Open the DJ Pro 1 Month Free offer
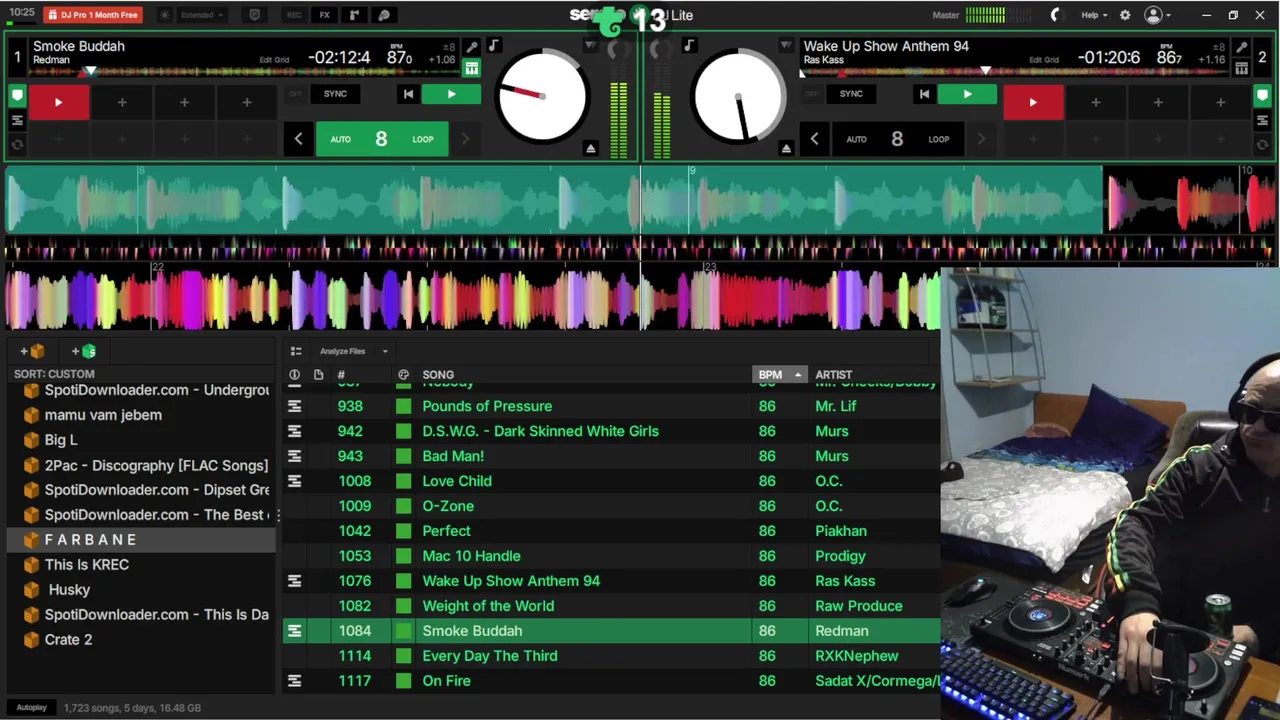Screen dimensions: 1280x720 tap(92, 15)
